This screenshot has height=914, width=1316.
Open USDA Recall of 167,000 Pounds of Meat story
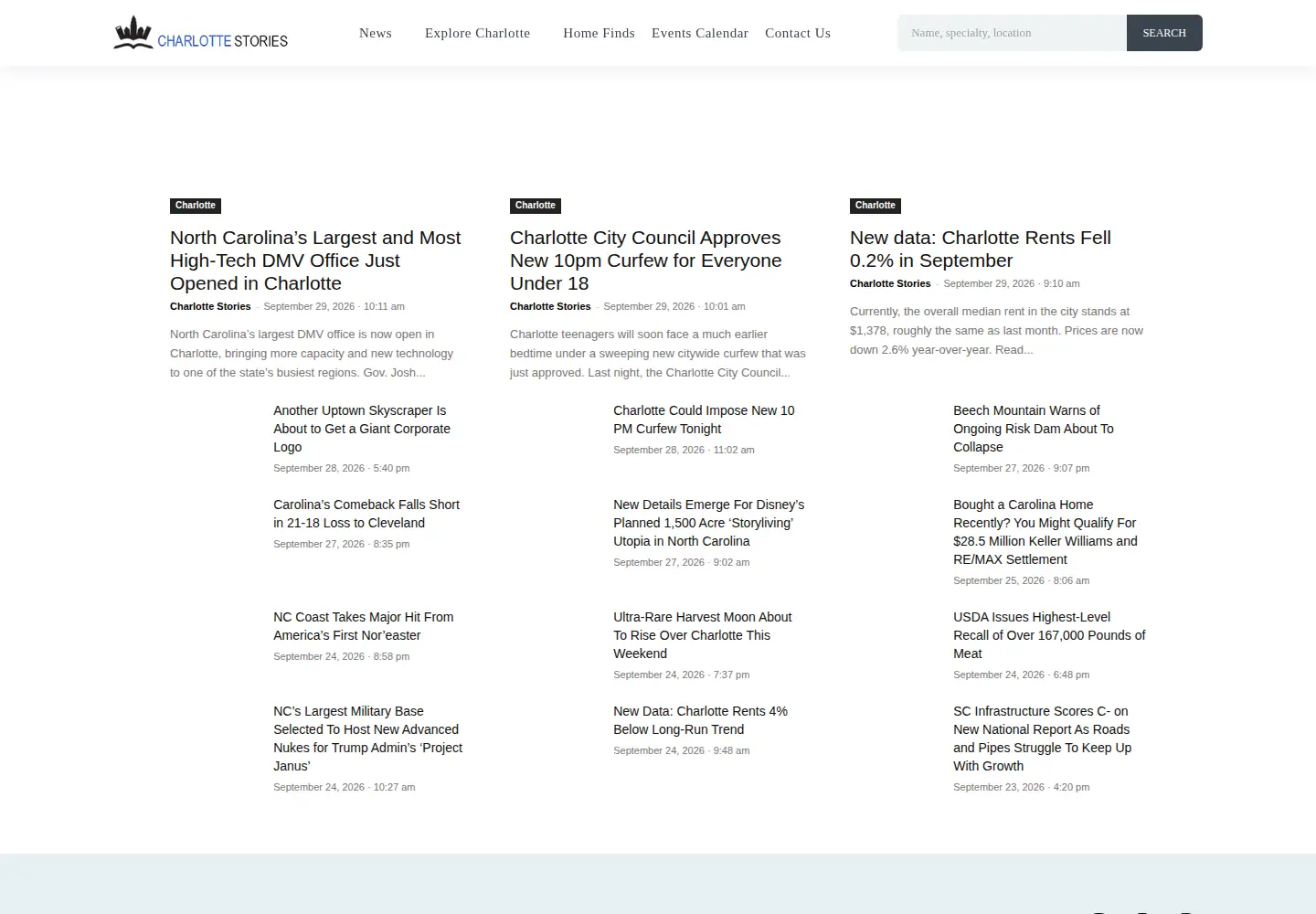tap(1049, 635)
